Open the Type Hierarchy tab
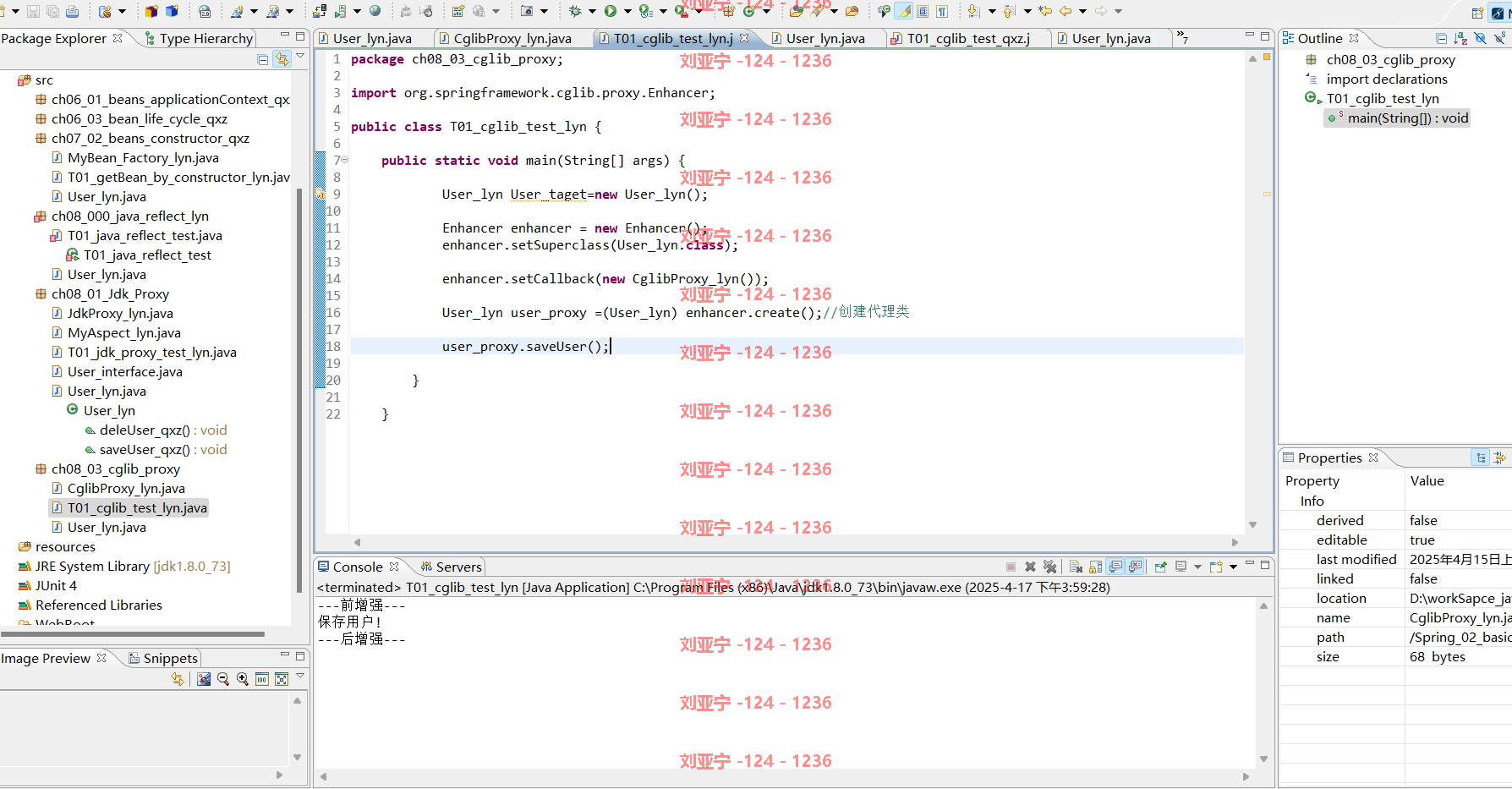Screen dimensions: 1512x789 (x=200, y=38)
